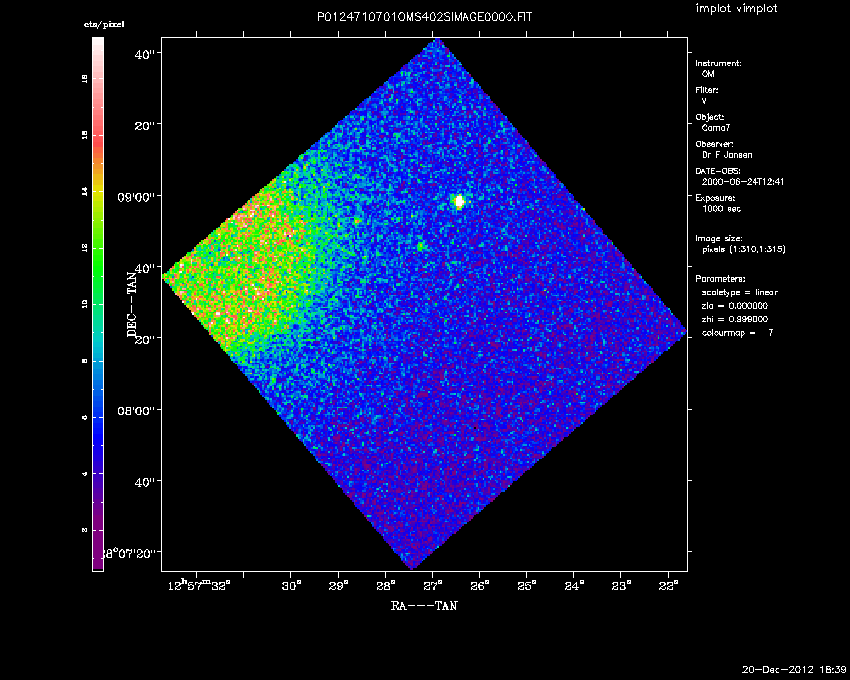Screen dimensions: 850x680
Task: Click the 'DATE-OBS:' label
Action: (718, 171)
